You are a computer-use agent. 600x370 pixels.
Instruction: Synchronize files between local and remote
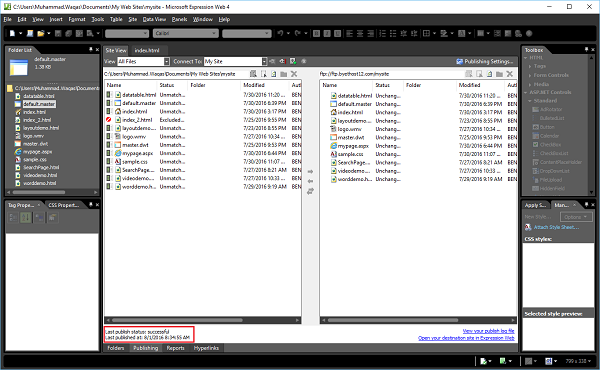tap(310, 191)
